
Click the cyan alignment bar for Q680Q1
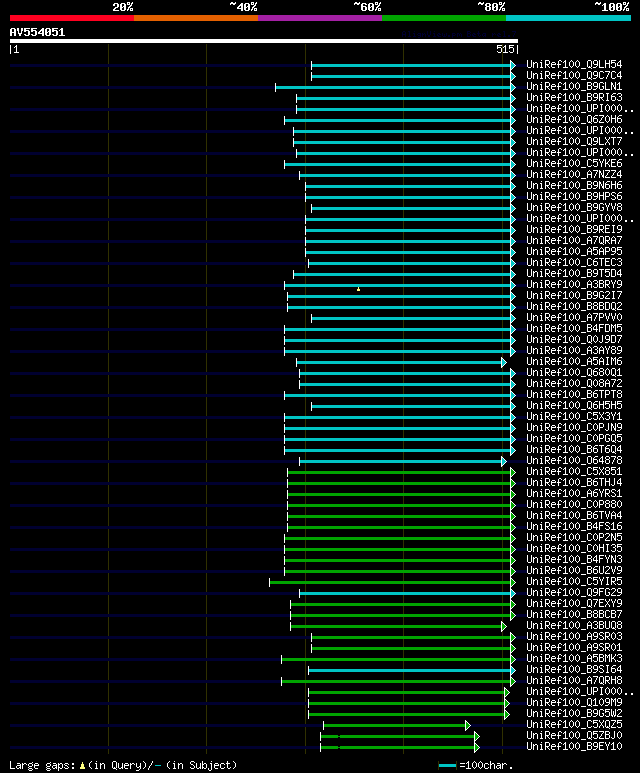(x=405, y=374)
